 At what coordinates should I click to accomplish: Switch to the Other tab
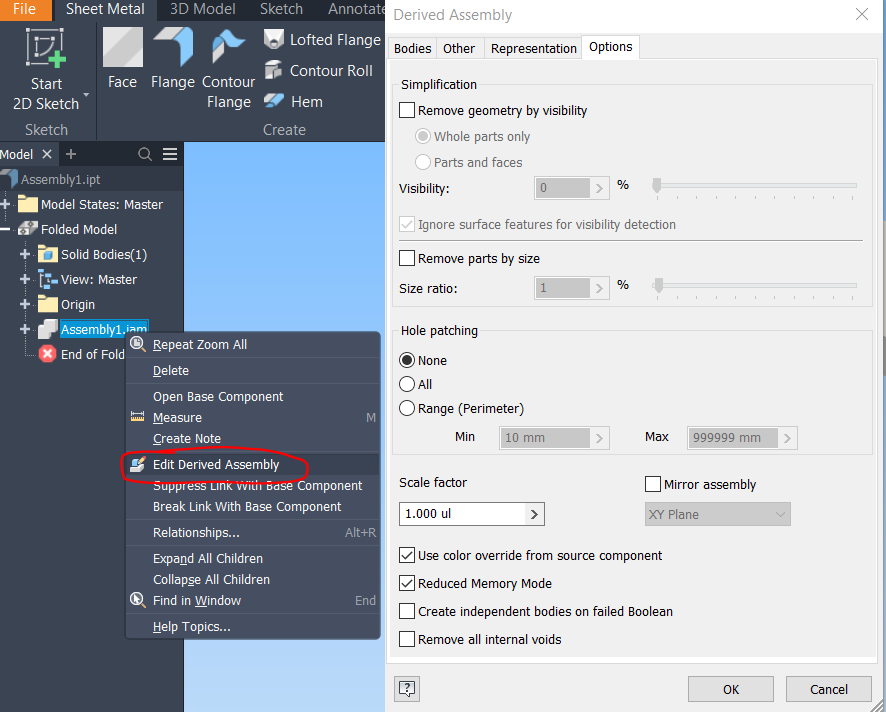click(x=459, y=49)
